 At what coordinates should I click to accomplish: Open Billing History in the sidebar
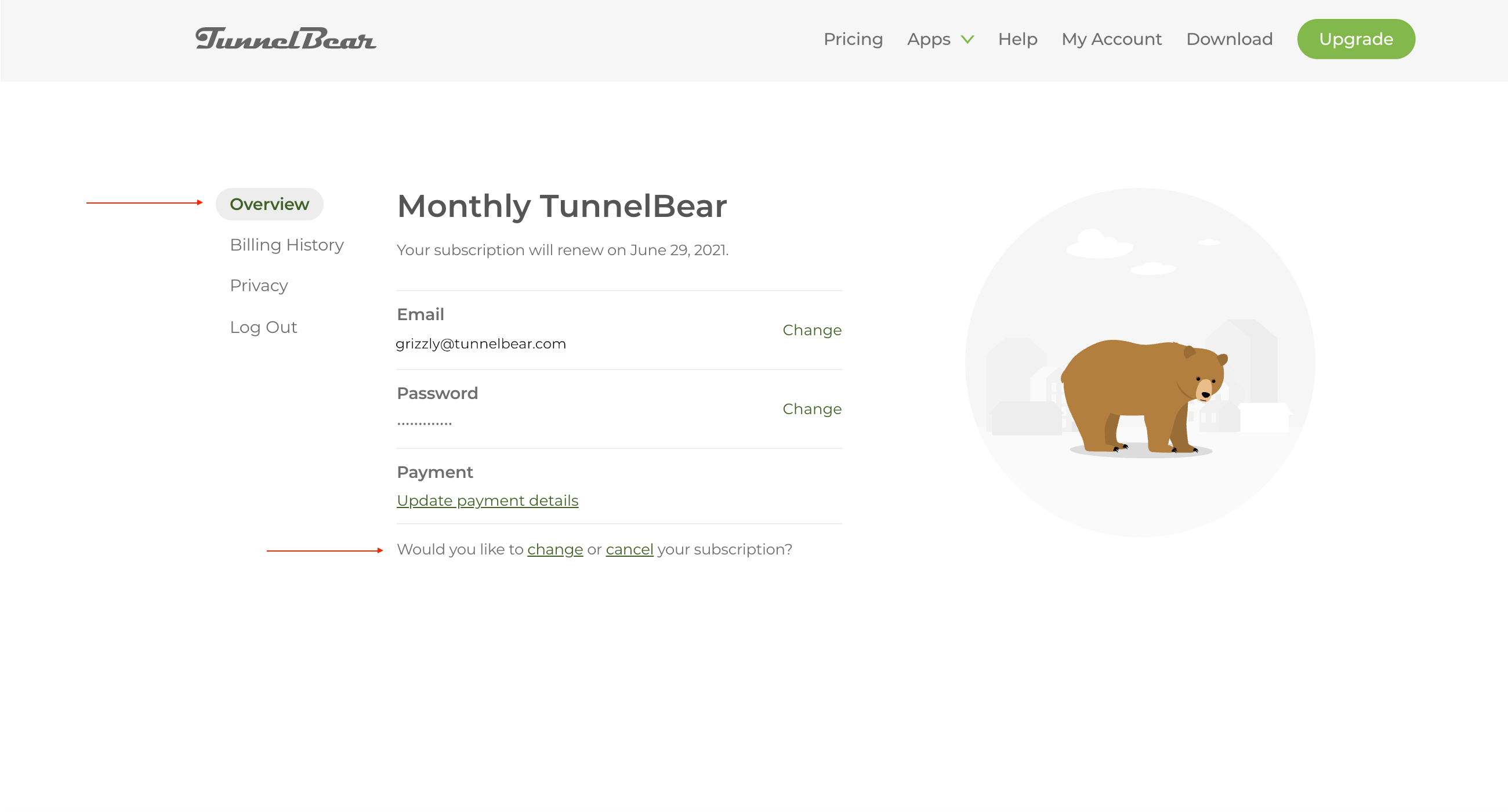coord(287,245)
